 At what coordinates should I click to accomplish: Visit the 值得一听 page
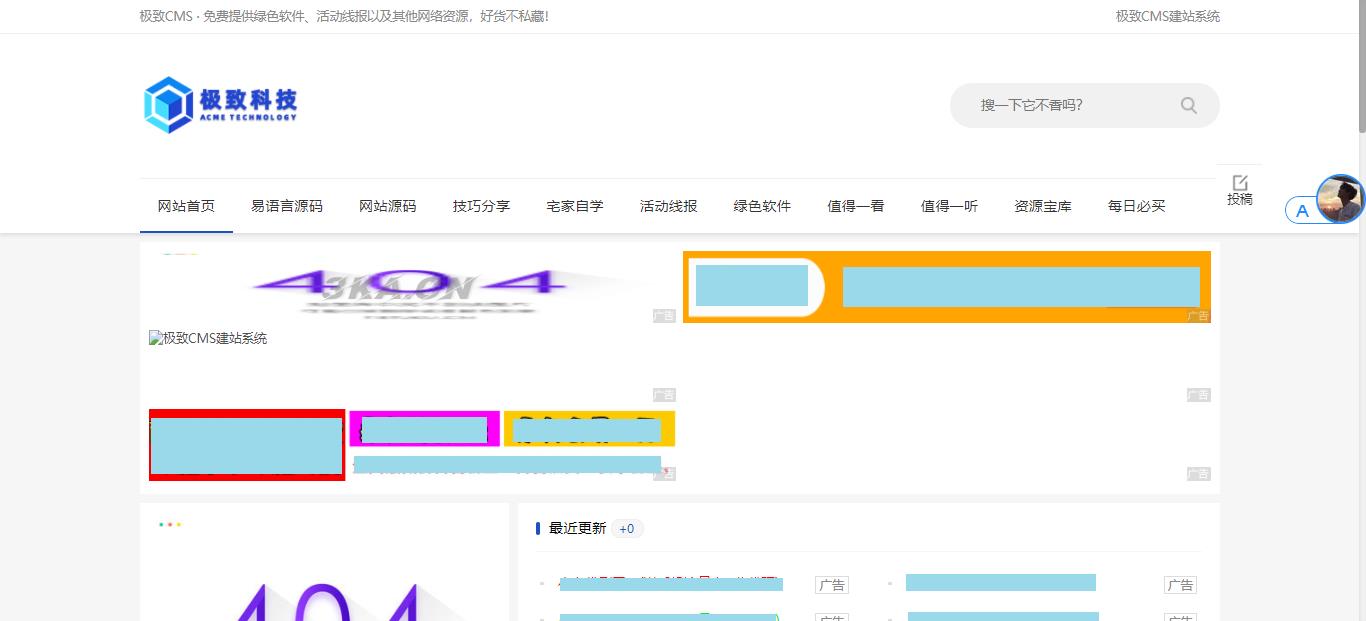pyautogui.click(x=949, y=205)
